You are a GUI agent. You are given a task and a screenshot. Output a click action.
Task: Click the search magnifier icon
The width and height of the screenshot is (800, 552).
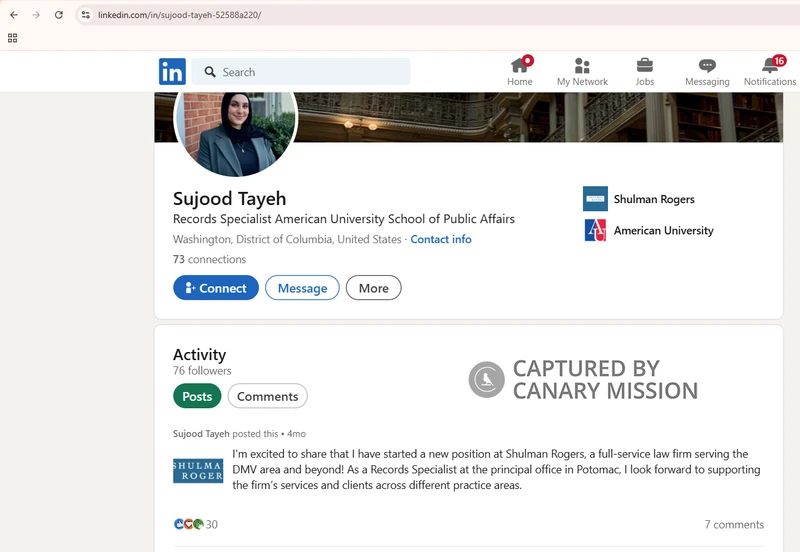[210, 72]
